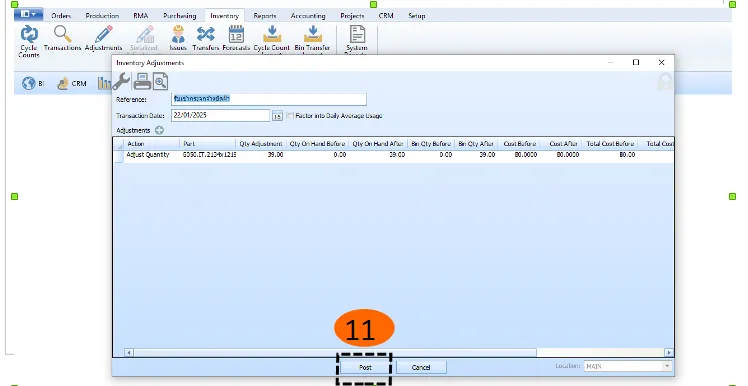Switch to the RMA tab
This screenshot has height=386, width=748.
(x=141, y=16)
